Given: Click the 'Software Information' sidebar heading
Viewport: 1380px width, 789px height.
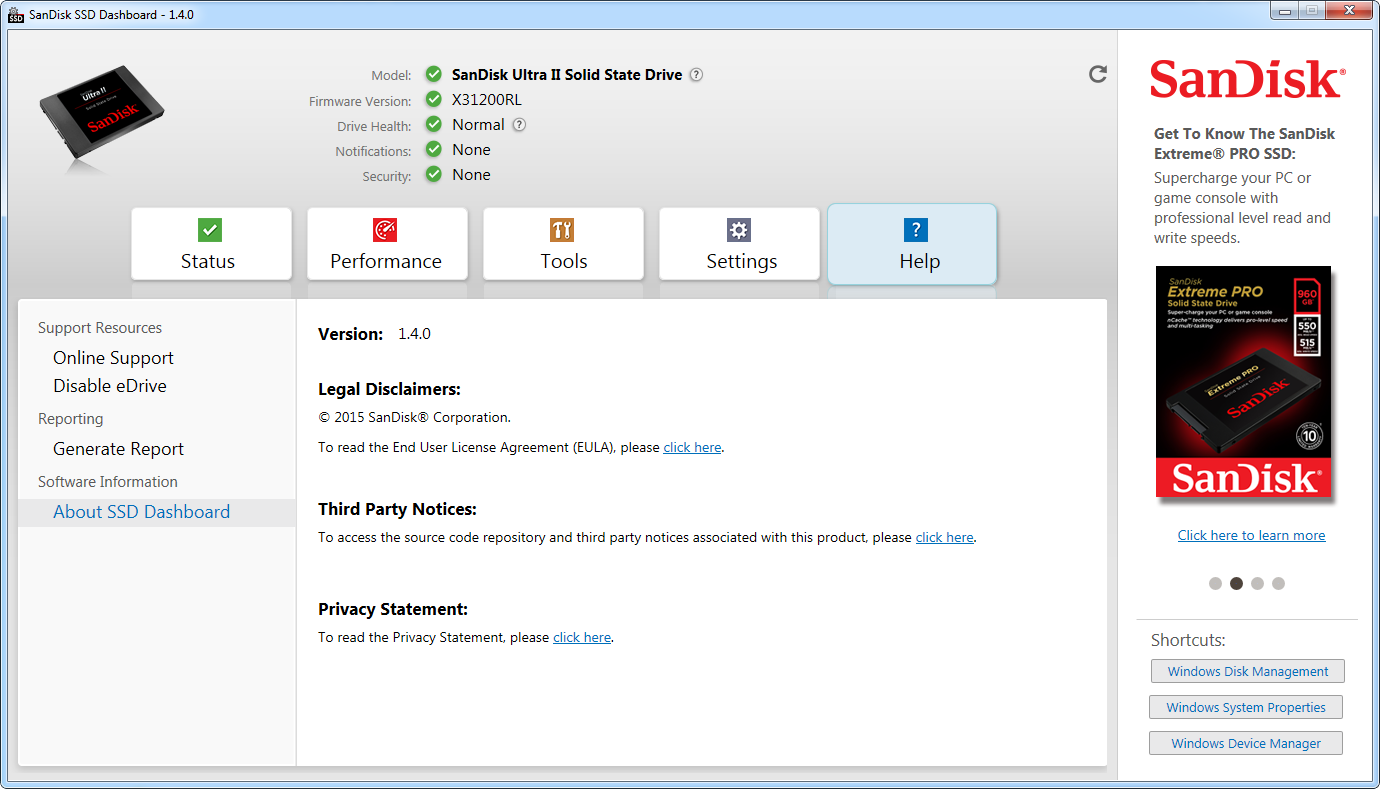Looking at the screenshot, I should [x=108, y=482].
